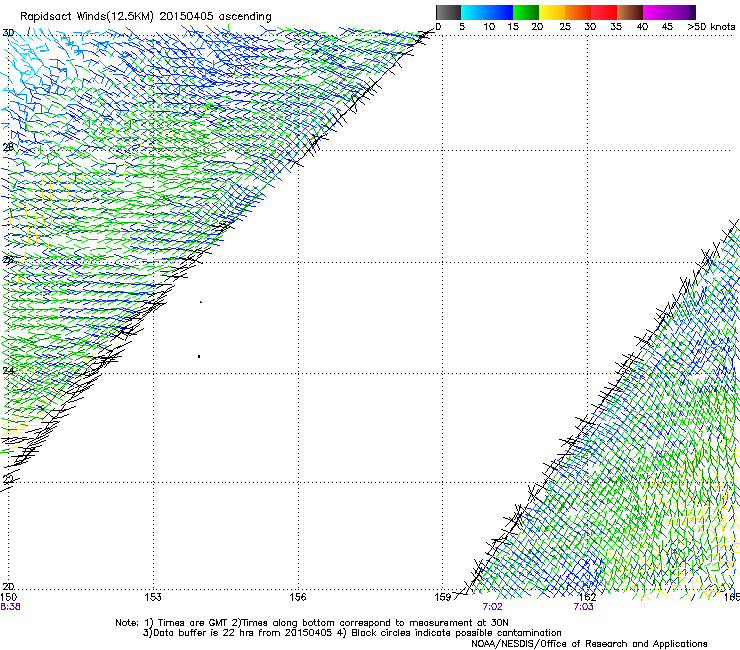Click the purple time stamp '7:02'
This screenshot has height=650, width=740.
[x=492, y=607]
